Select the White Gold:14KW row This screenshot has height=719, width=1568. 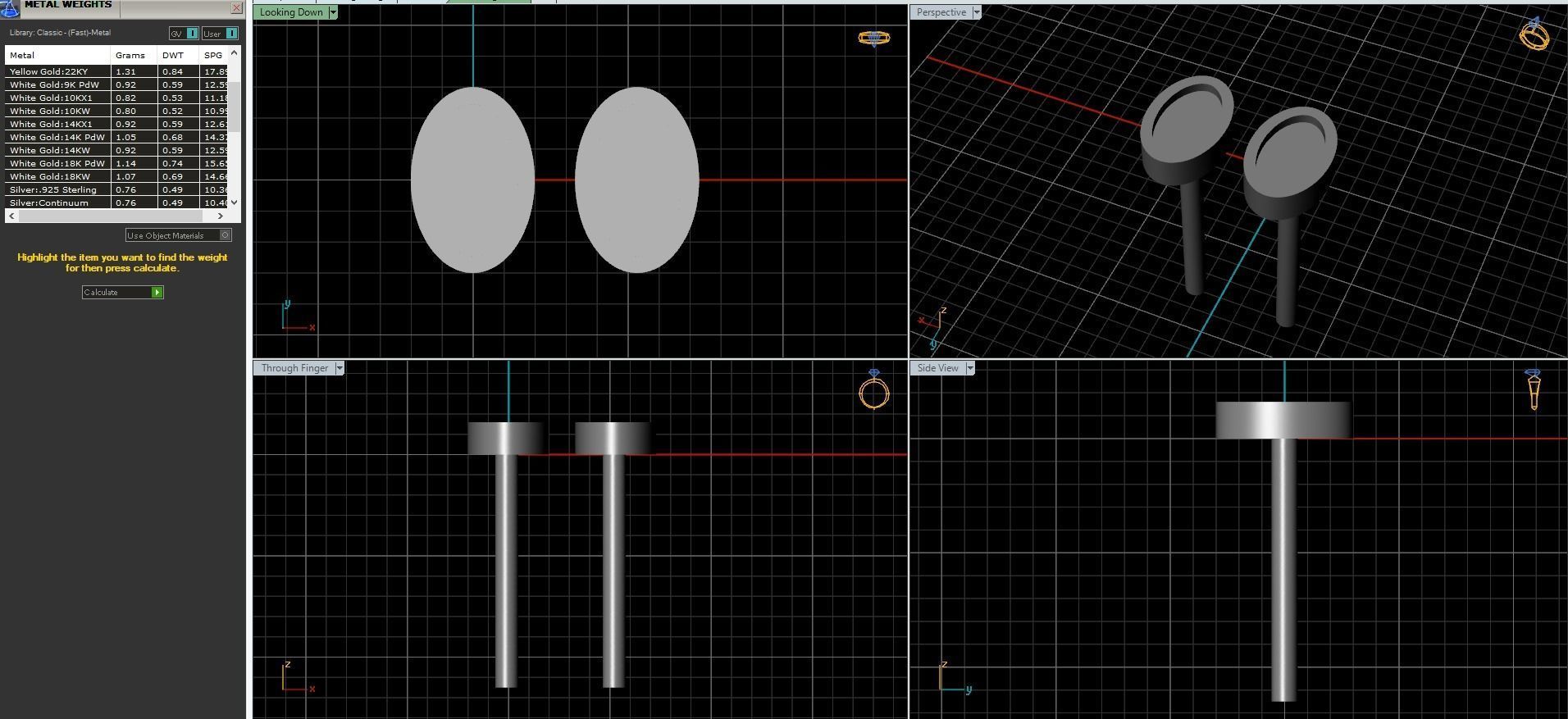pyautogui.click(x=116, y=150)
